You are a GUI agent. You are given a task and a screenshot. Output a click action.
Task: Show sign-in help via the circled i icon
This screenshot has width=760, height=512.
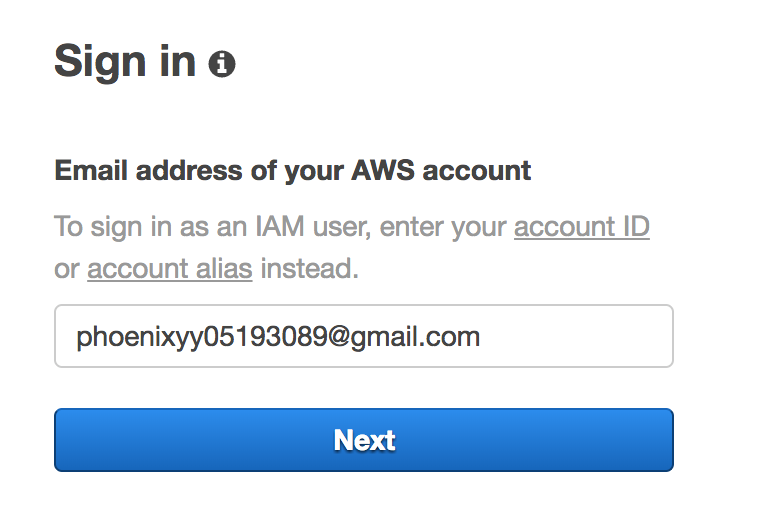pos(221,65)
